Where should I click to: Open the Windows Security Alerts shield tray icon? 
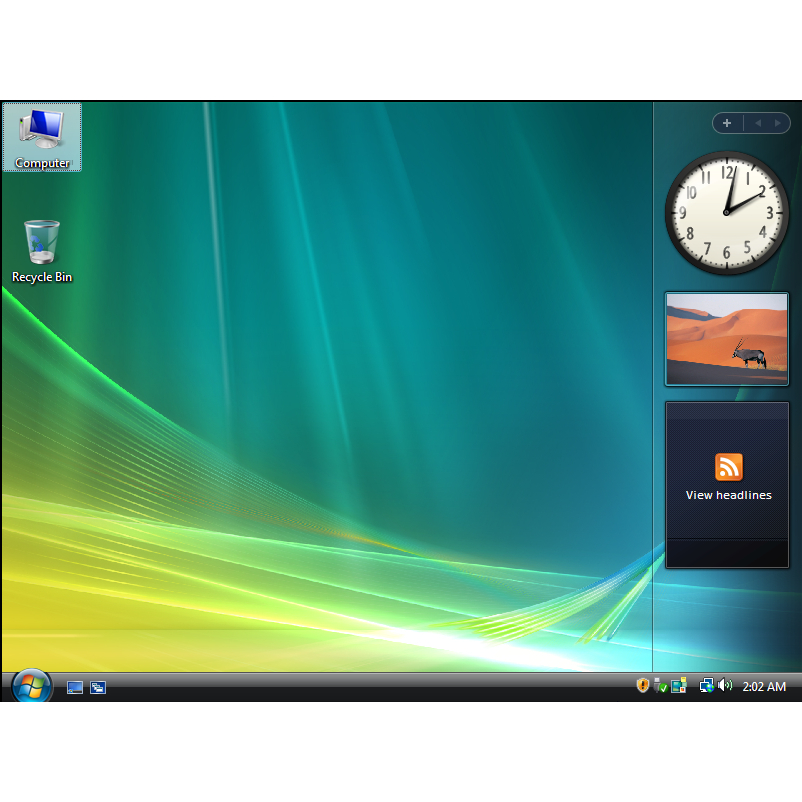(x=642, y=685)
